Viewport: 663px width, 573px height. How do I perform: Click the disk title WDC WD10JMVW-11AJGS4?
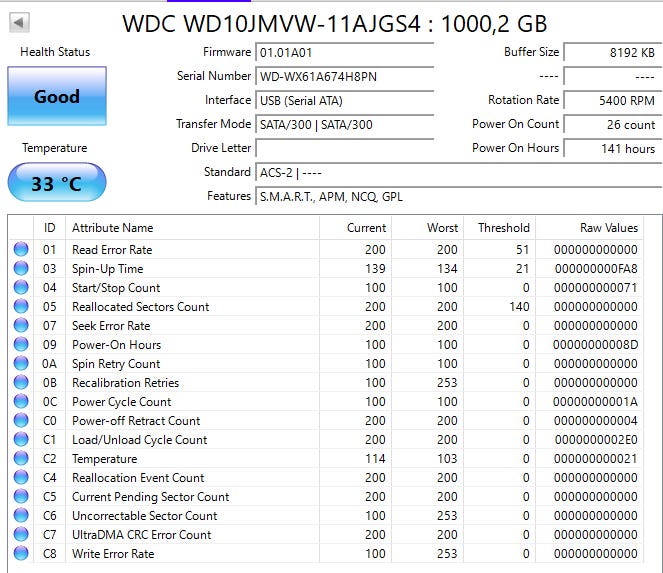[x=271, y=23]
